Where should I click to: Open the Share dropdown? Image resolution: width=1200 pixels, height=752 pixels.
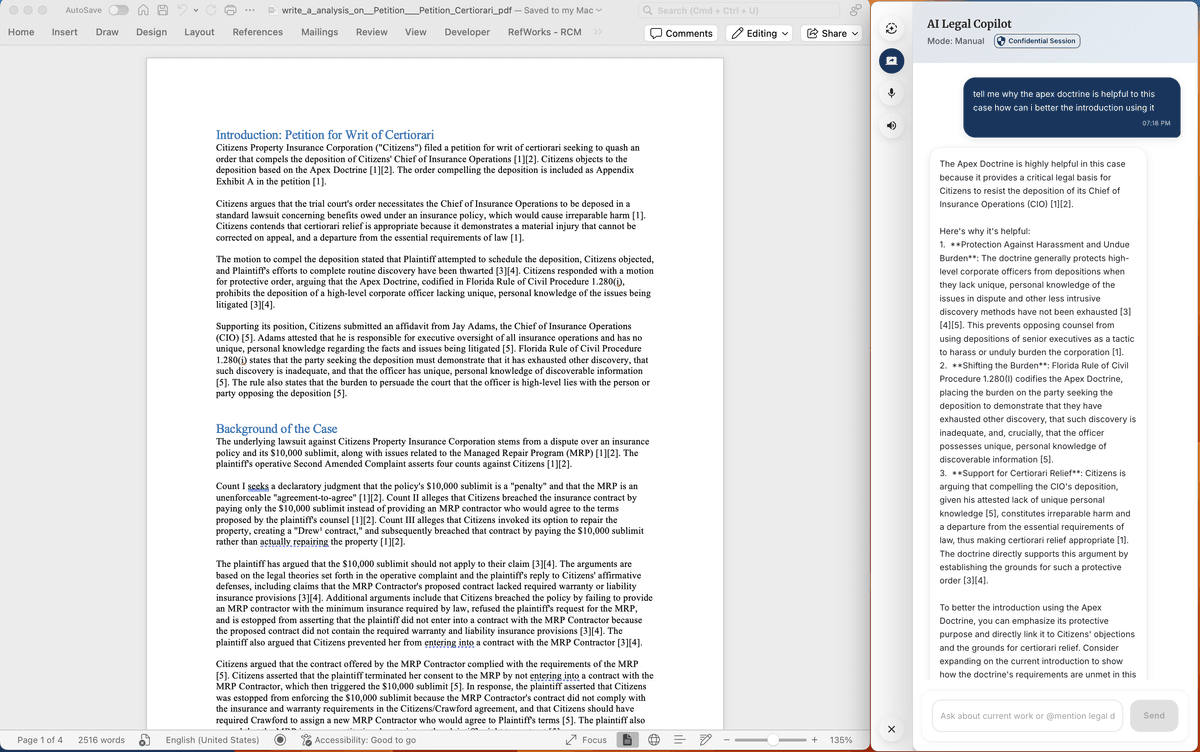coord(832,33)
